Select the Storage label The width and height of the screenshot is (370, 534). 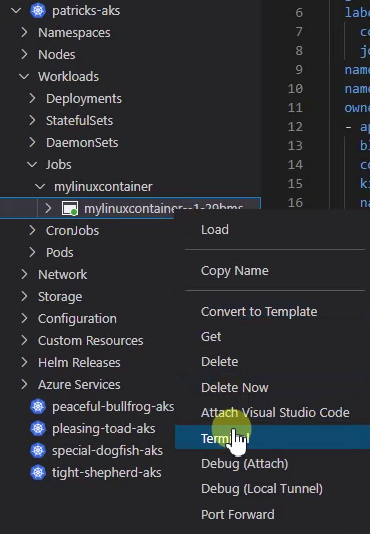coord(60,297)
